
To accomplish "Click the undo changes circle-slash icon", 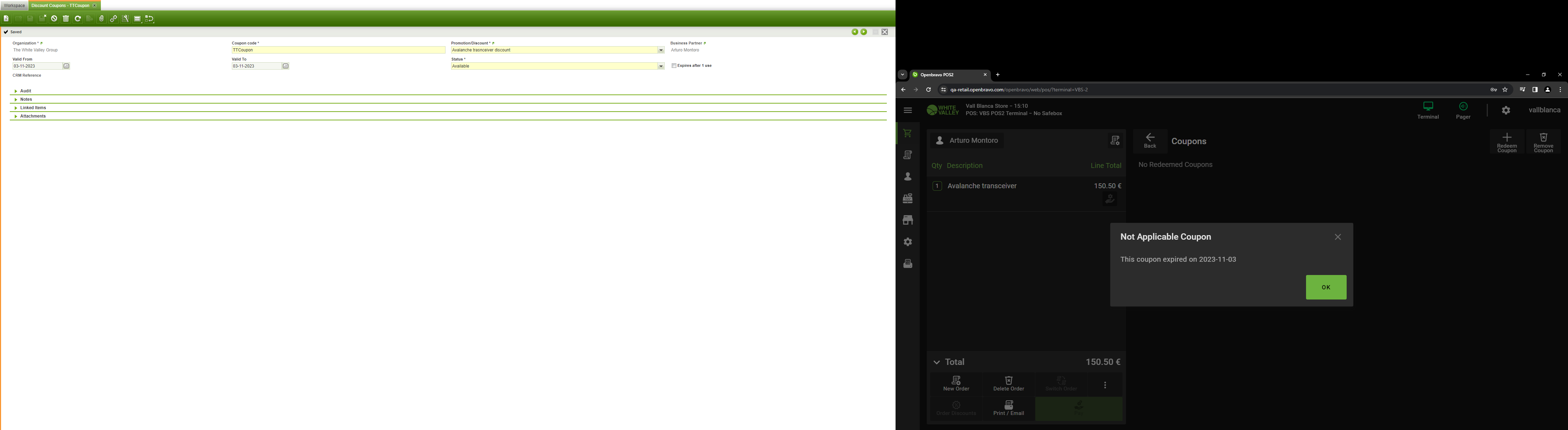I will [x=54, y=19].
